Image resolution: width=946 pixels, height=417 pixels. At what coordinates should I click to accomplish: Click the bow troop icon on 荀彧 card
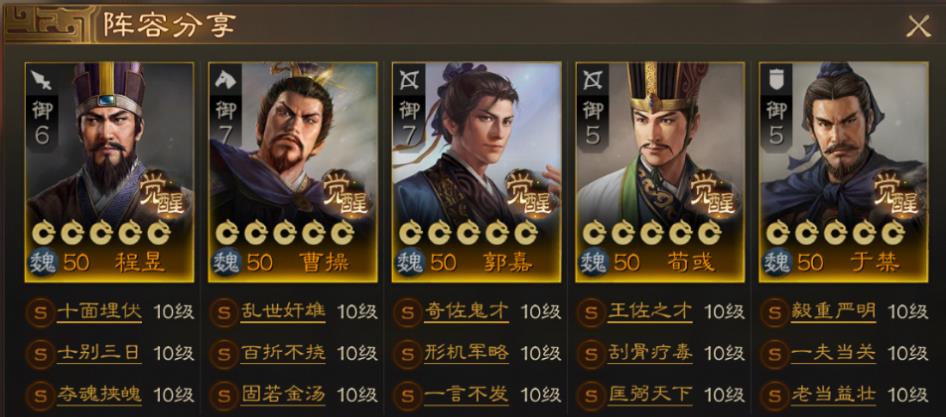tap(593, 80)
